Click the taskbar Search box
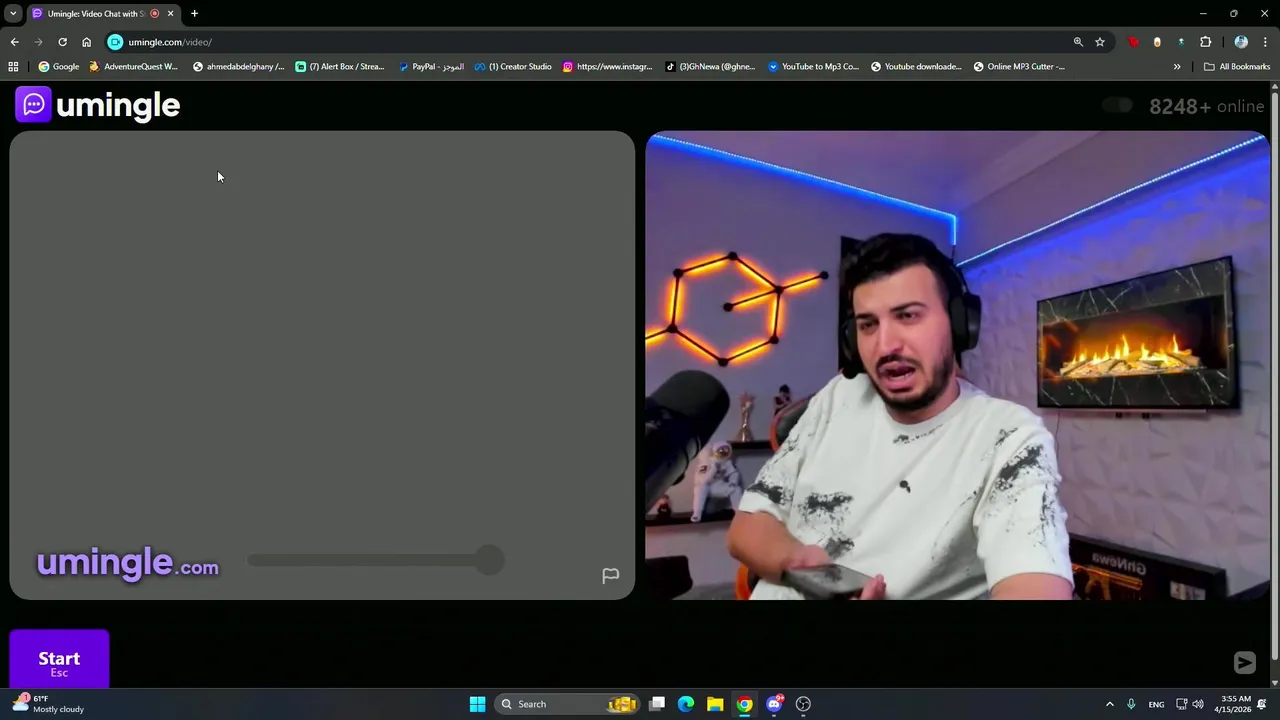Image resolution: width=1280 pixels, height=720 pixels. click(568, 704)
